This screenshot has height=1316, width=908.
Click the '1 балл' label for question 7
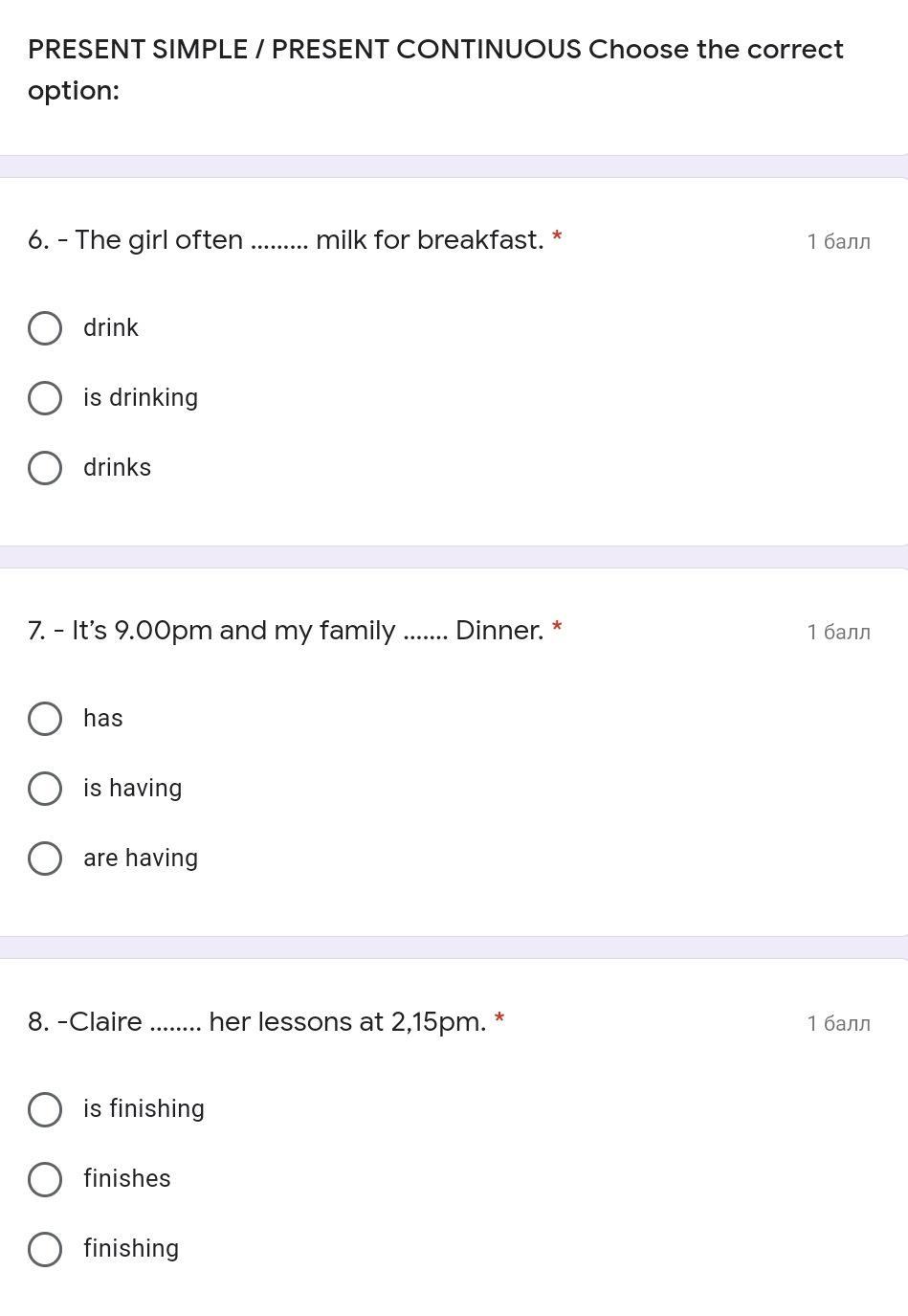coord(838,632)
